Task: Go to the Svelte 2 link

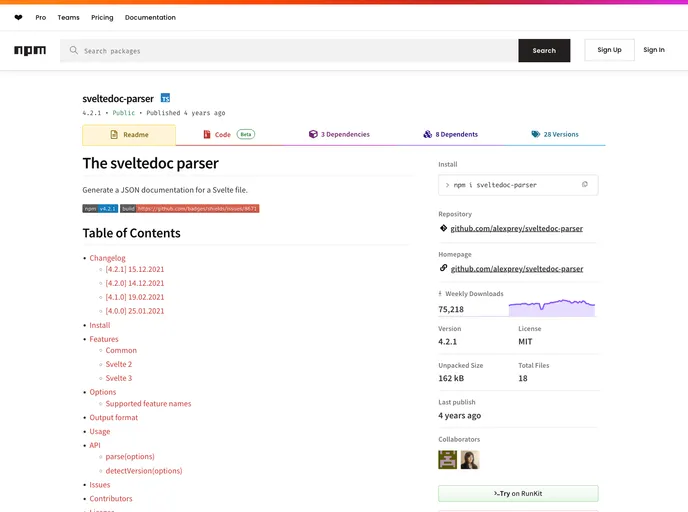Action: coord(118,364)
